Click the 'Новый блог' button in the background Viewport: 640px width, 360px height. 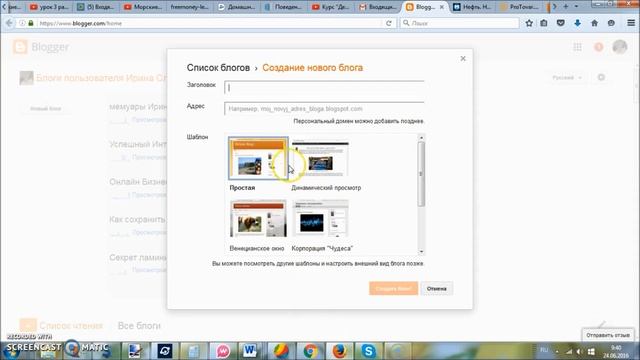[46, 109]
